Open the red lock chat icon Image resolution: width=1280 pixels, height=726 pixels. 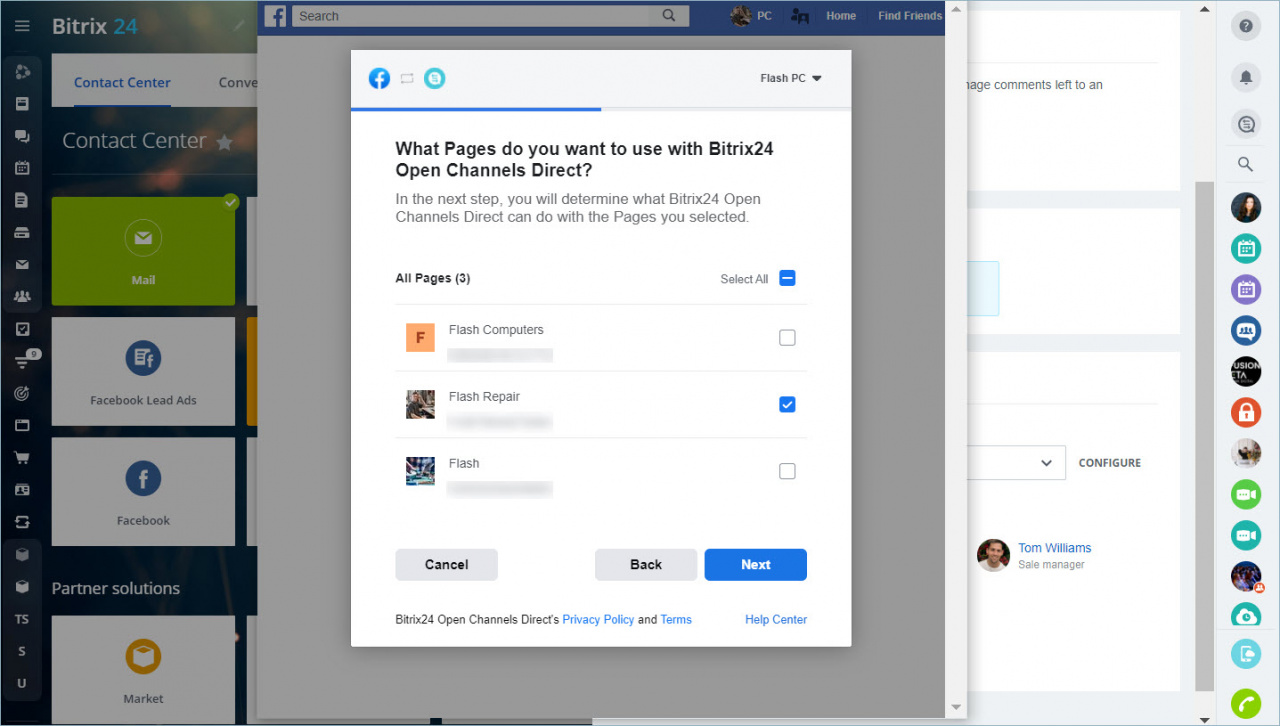(x=1246, y=412)
